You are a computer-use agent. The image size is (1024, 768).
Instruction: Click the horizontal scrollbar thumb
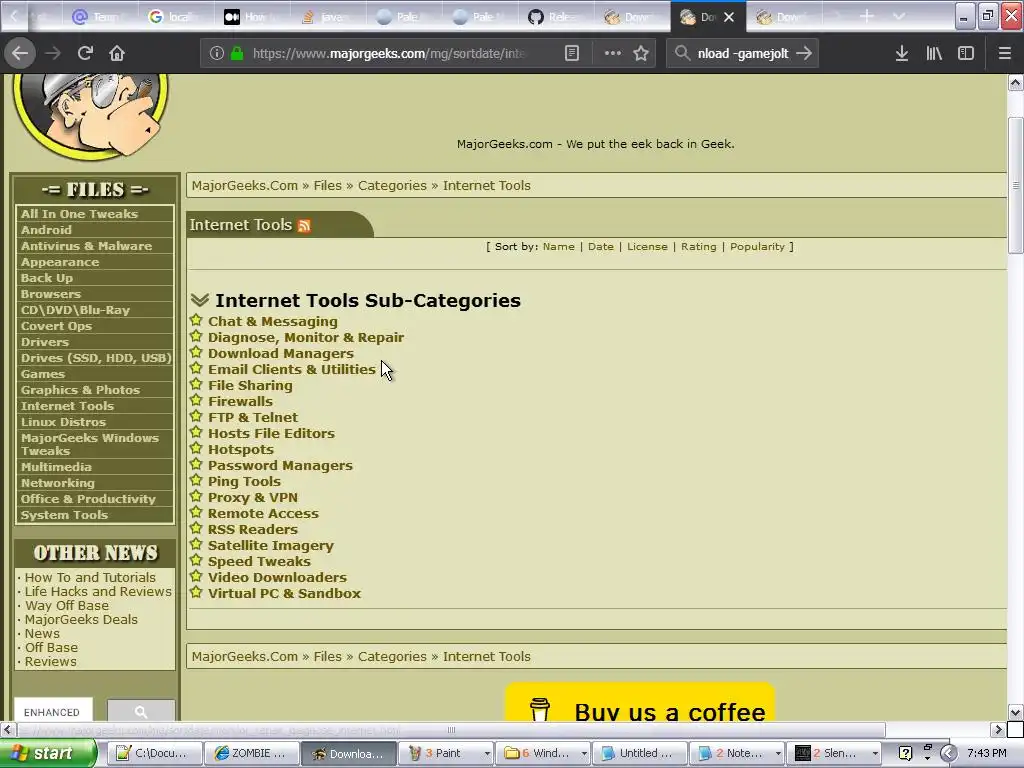tap(451, 729)
